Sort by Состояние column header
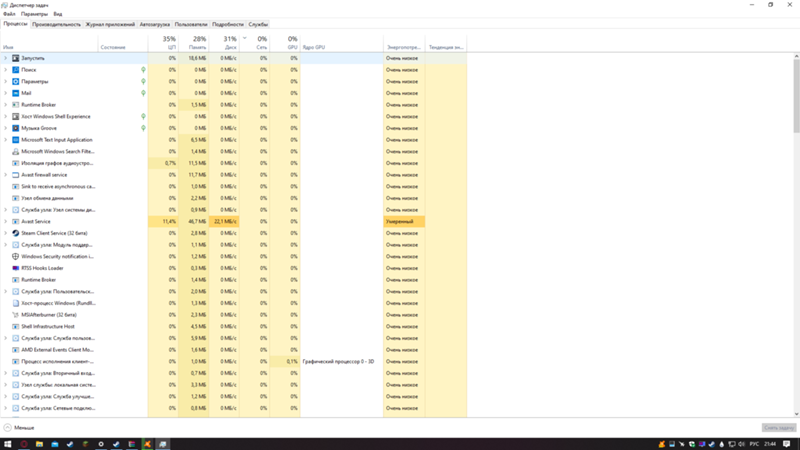 123,43
